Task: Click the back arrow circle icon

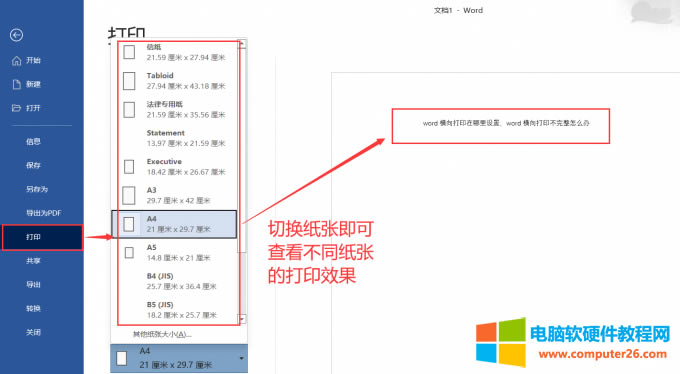Action: [x=16, y=35]
